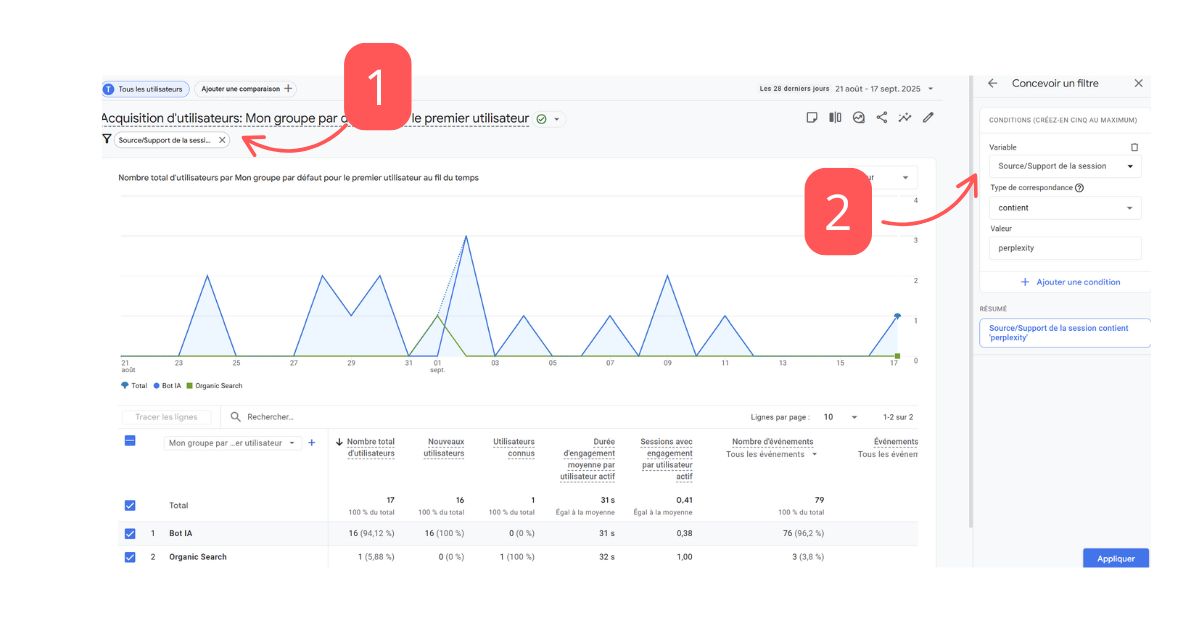Click the 'Organic Search' row label
The height and width of the screenshot is (630, 1200).
pyautogui.click(x=198, y=557)
